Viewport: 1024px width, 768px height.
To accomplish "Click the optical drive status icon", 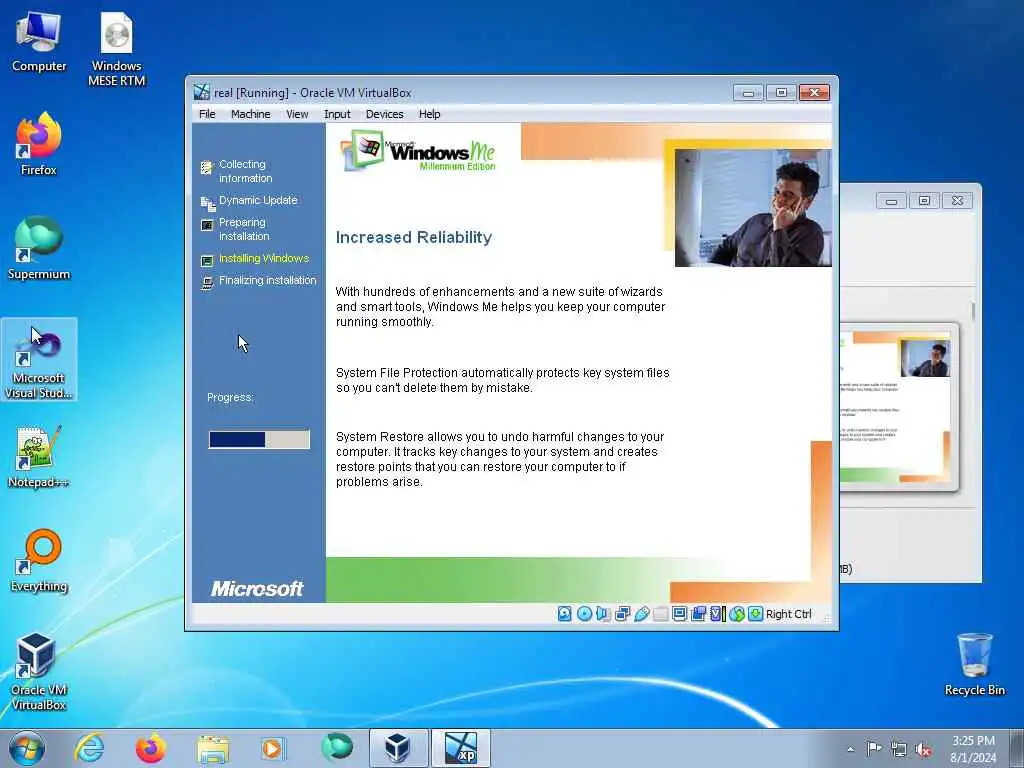I will (584, 614).
